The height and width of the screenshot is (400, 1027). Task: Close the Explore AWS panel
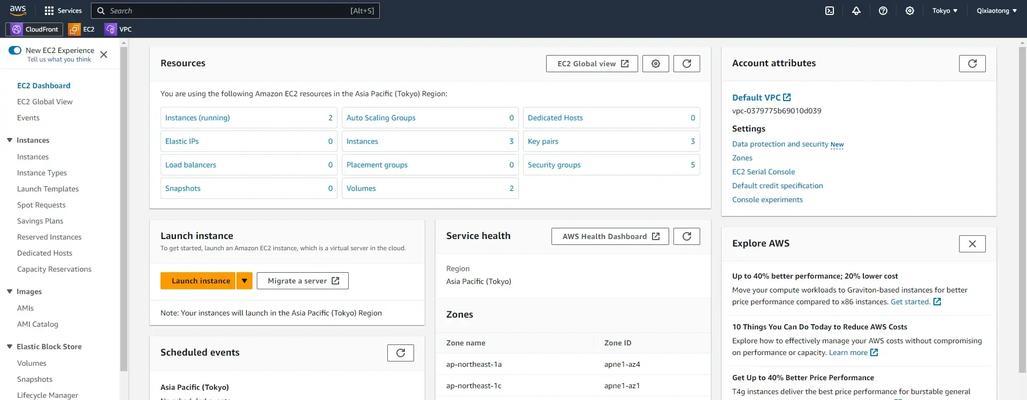[972, 244]
